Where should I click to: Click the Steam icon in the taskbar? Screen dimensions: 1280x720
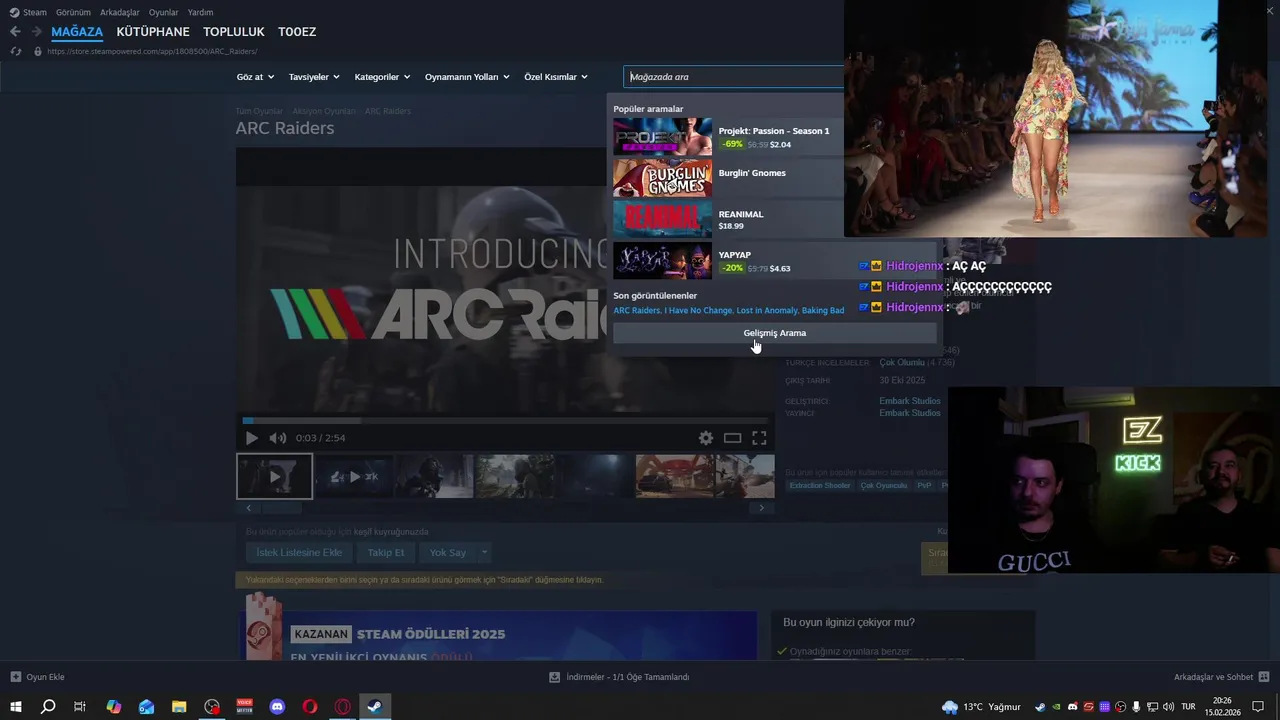point(374,707)
